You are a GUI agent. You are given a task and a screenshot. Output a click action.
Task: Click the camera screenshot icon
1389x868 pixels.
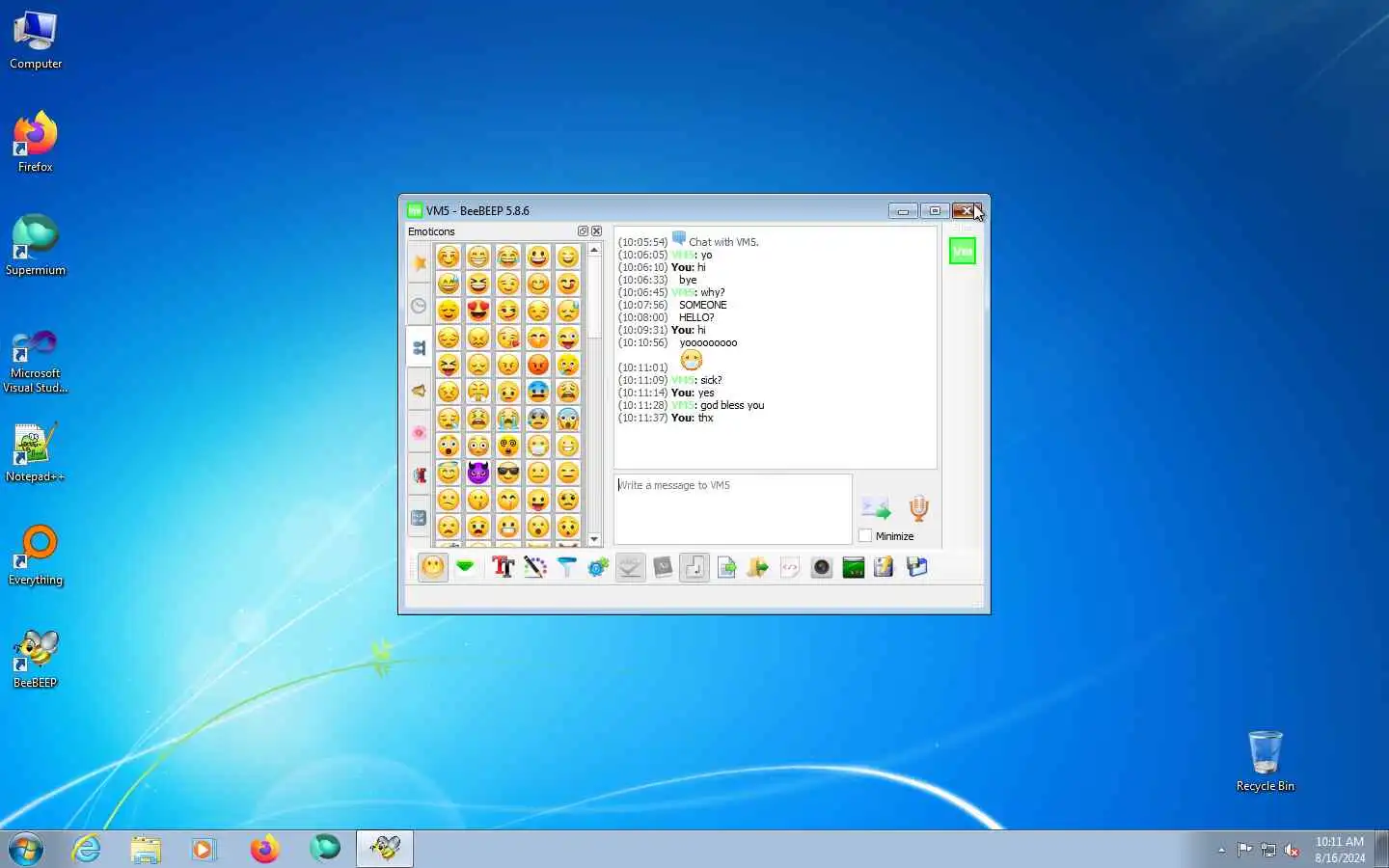click(822, 567)
